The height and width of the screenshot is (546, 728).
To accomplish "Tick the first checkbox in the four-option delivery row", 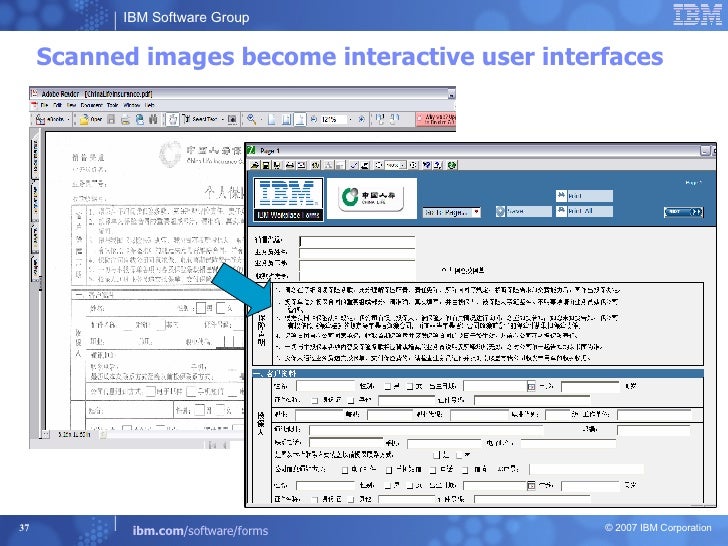I will 345,470.
